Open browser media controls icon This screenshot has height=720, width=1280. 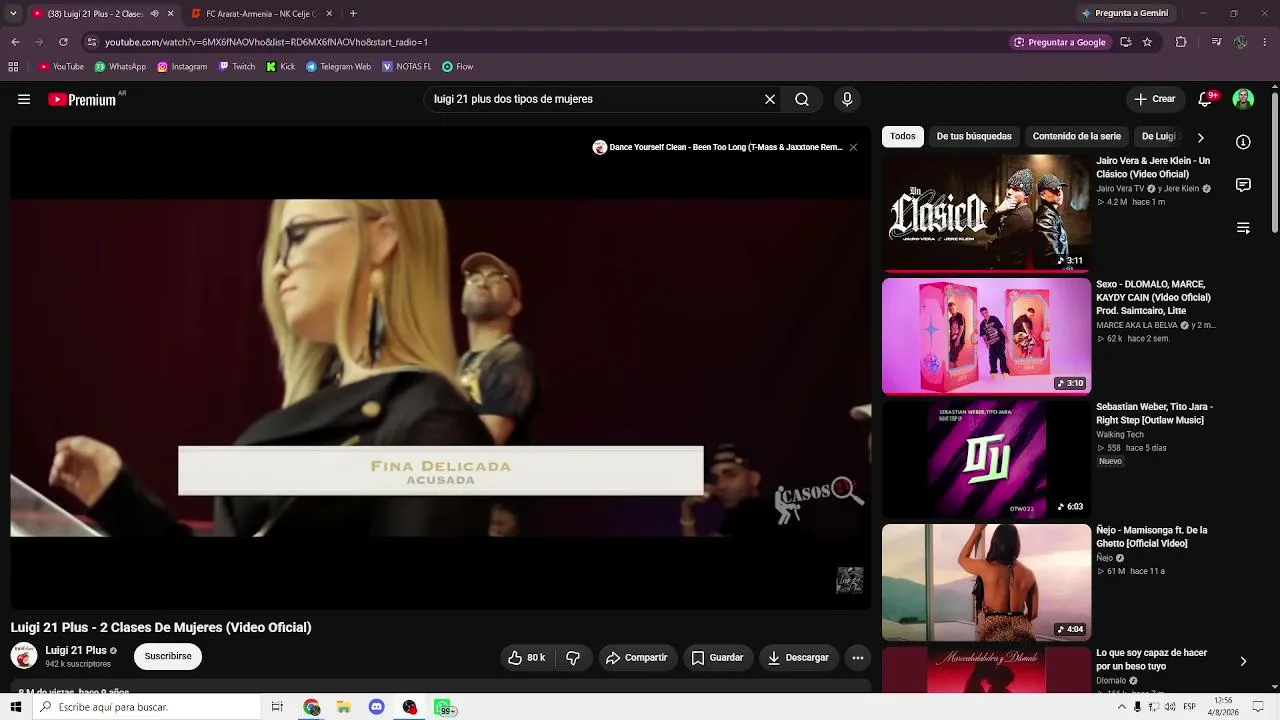pyautogui.click(x=1216, y=42)
